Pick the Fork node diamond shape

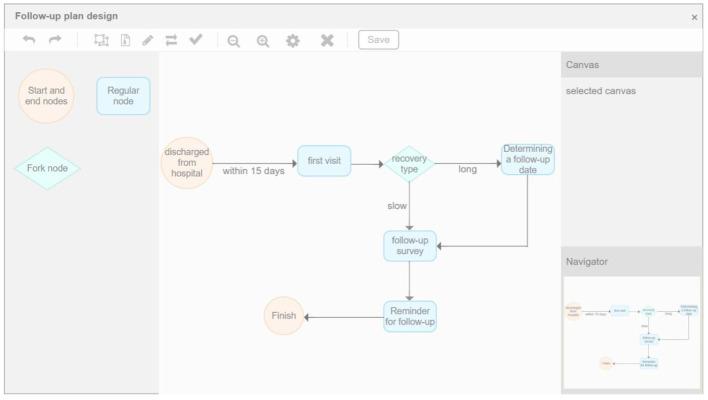[47, 168]
